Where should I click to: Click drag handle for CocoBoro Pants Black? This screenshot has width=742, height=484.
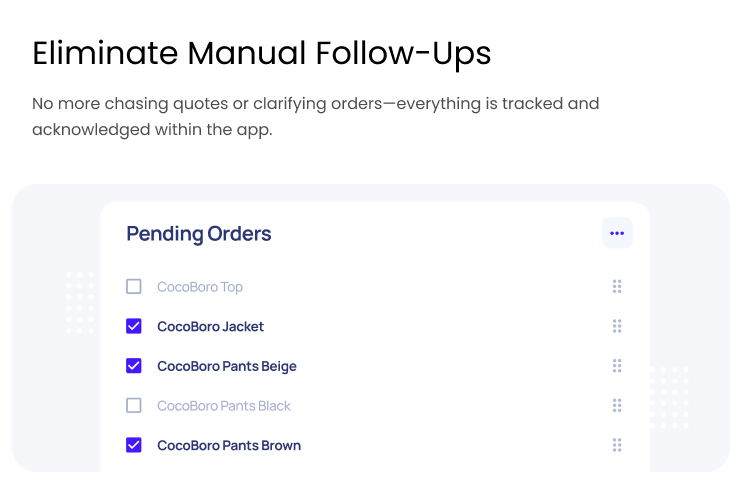point(617,406)
